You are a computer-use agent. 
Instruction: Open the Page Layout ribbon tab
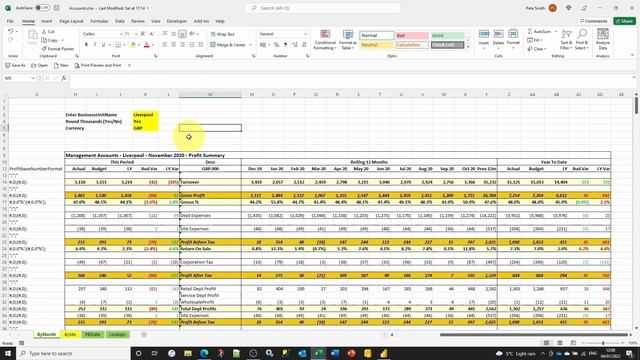coord(71,21)
